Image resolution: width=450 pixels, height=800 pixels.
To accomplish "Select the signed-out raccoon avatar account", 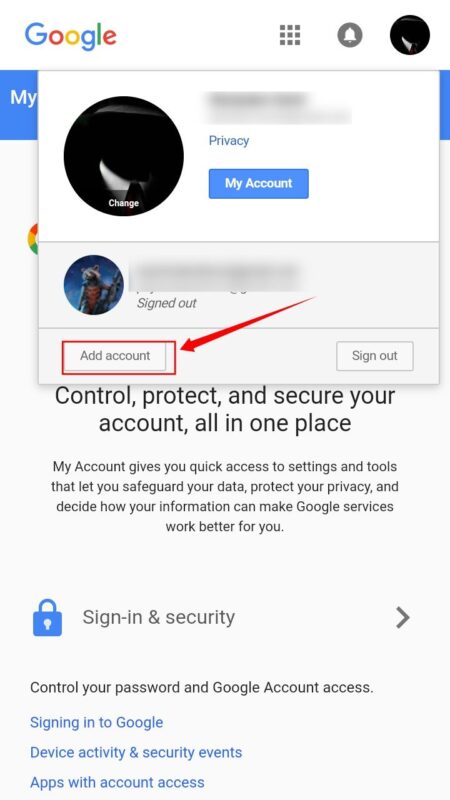I will [93, 285].
